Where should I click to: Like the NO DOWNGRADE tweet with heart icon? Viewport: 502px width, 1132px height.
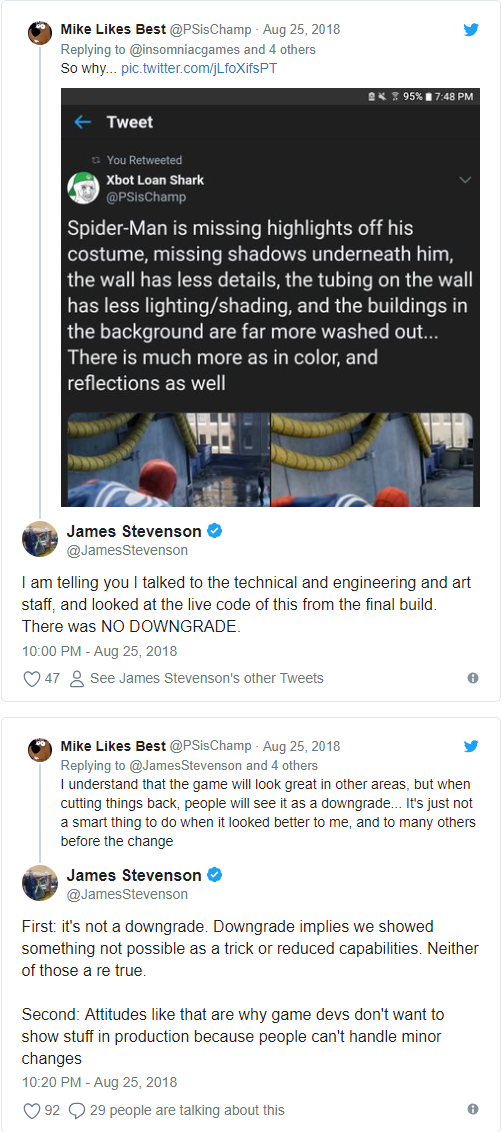32,679
